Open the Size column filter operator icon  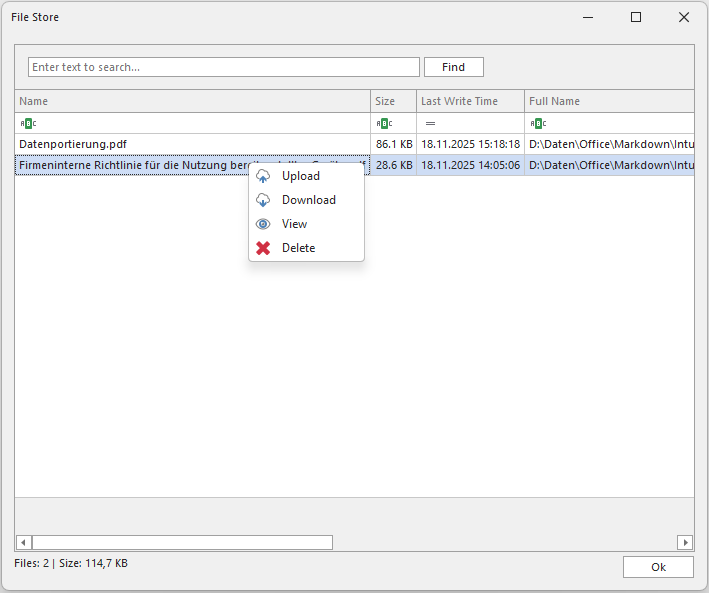pos(384,123)
